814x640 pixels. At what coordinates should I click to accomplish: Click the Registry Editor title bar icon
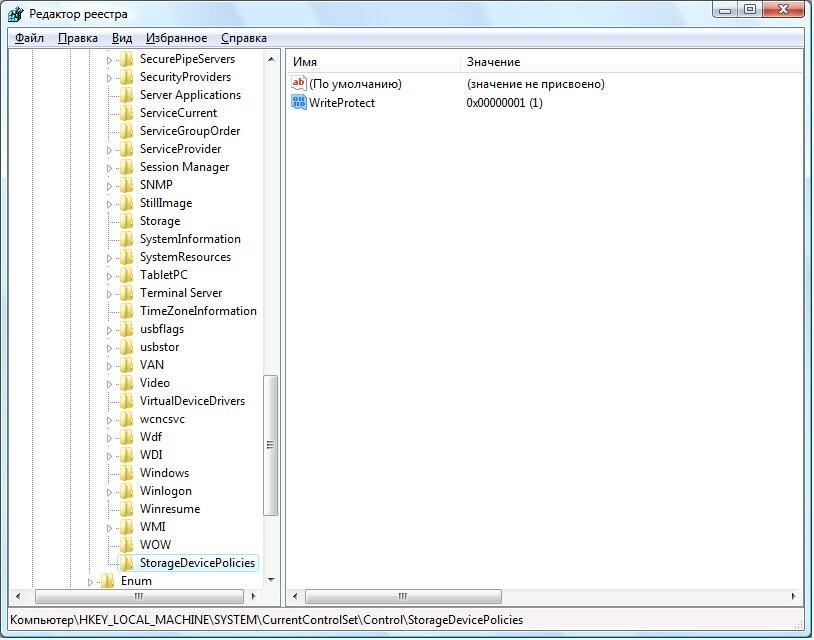(x=16, y=14)
